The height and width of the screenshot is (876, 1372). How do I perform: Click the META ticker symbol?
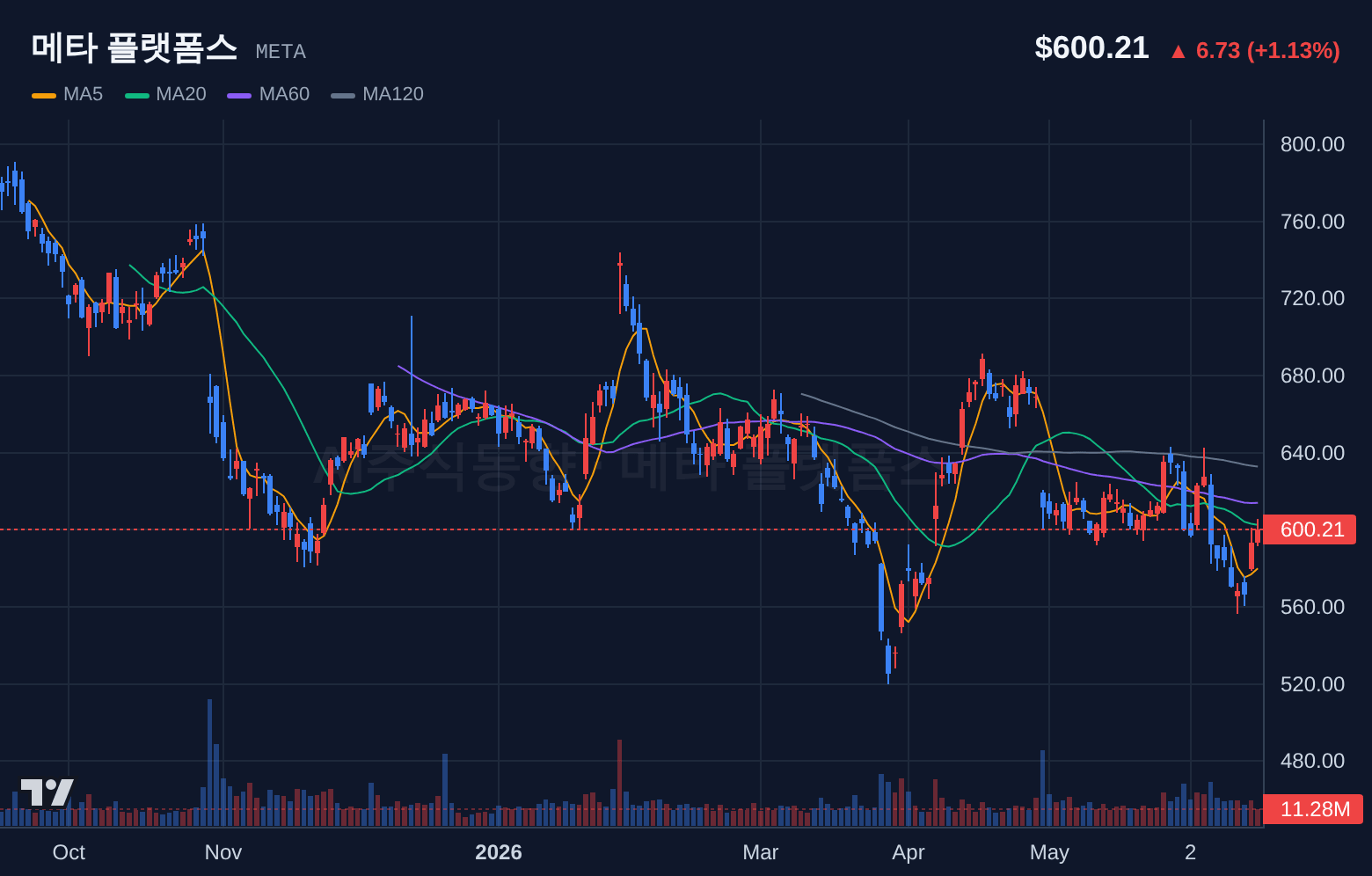click(x=281, y=52)
